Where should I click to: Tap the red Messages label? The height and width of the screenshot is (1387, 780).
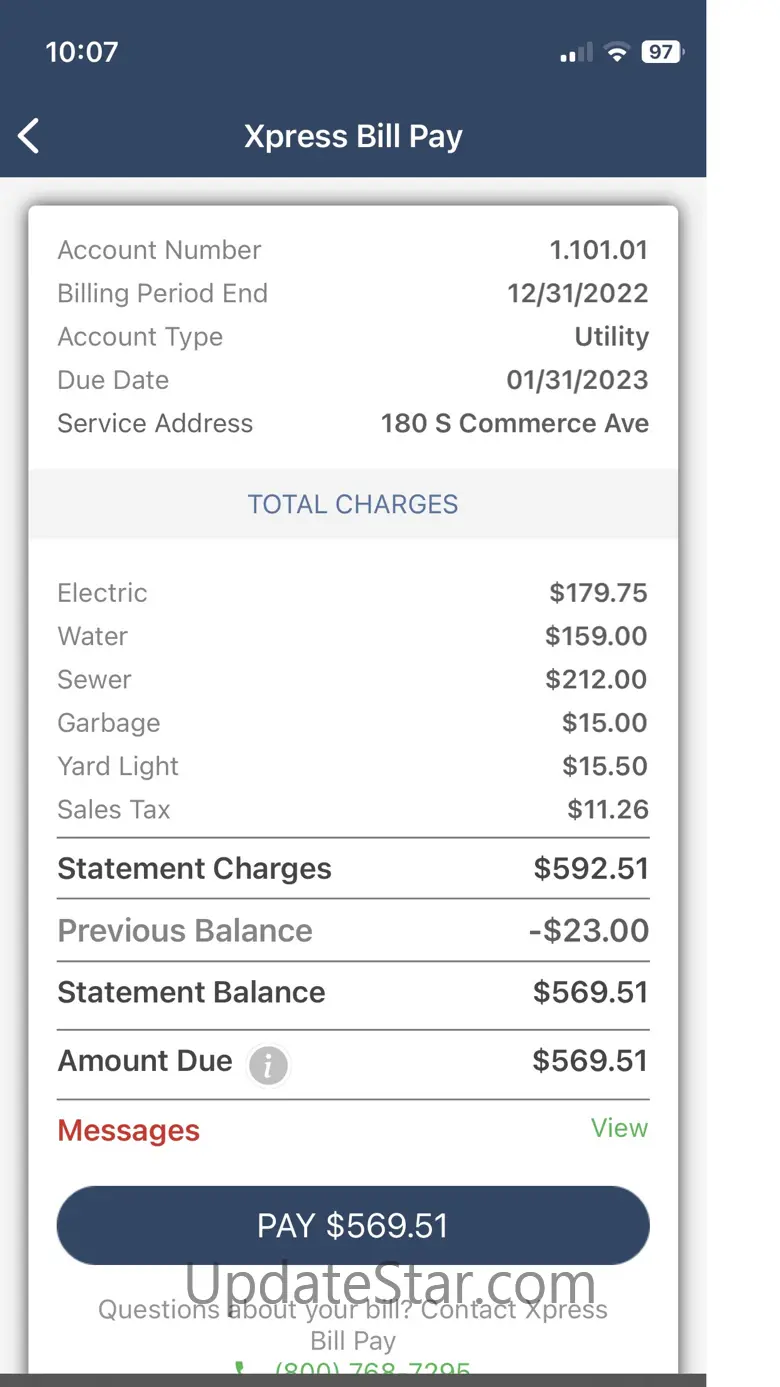point(129,1131)
